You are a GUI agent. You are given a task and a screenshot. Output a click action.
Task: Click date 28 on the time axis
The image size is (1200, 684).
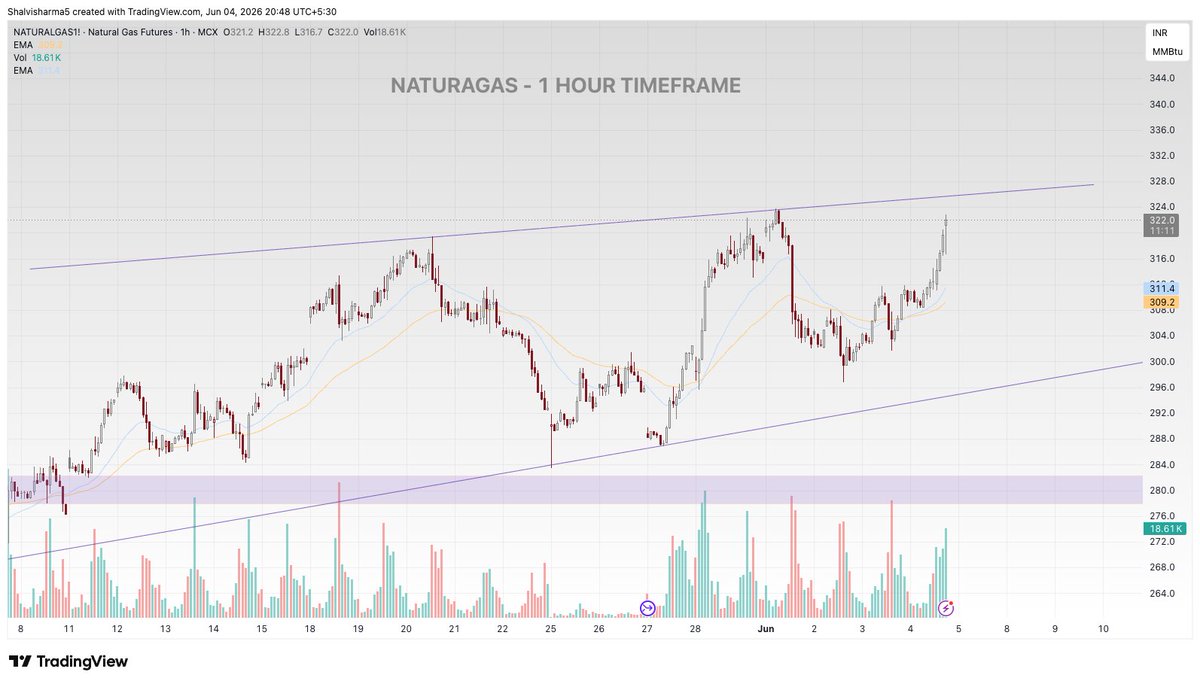(695, 629)
